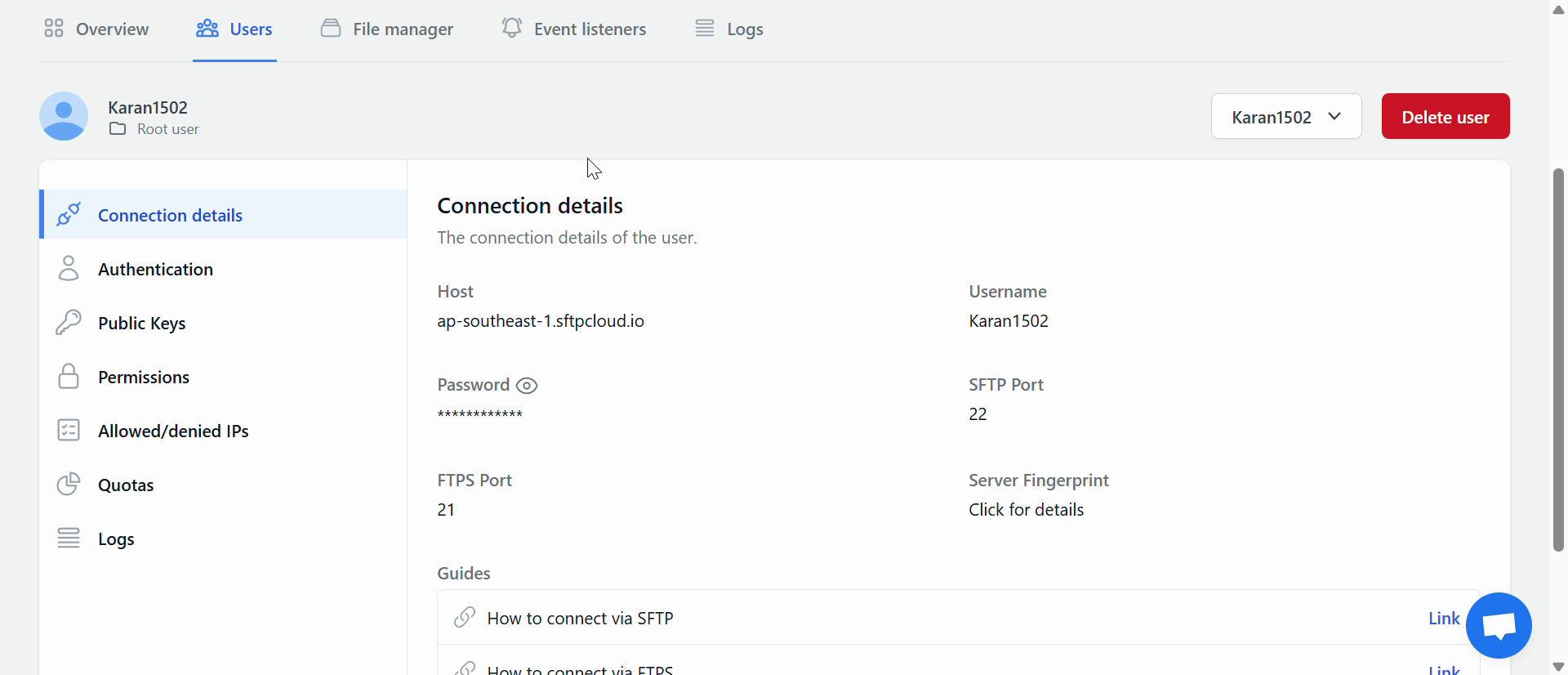Click the sidebar Logs lines icon
The image size is (1568, 675).
69,538
